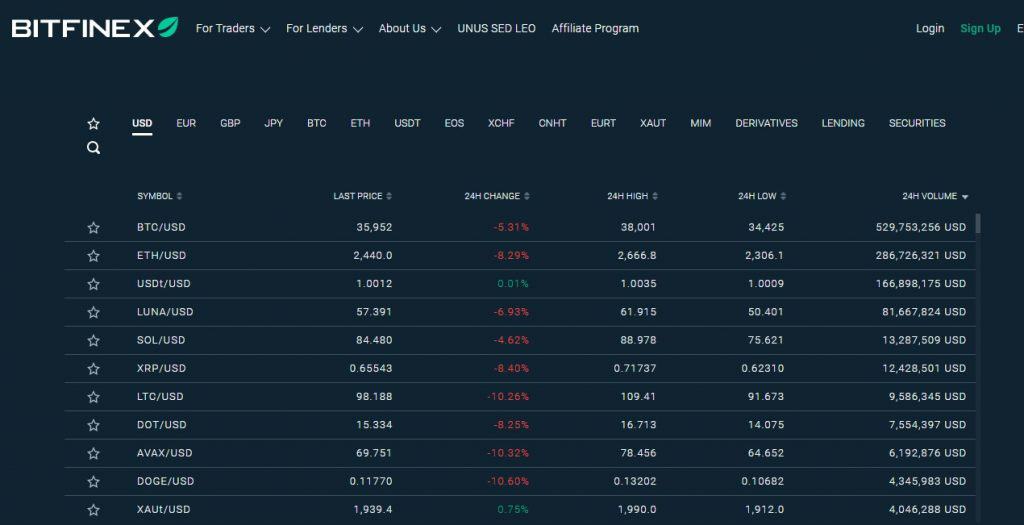Click USDt/USD last price 1.0012
This screenshot has width=1024, height=525.
374,284
